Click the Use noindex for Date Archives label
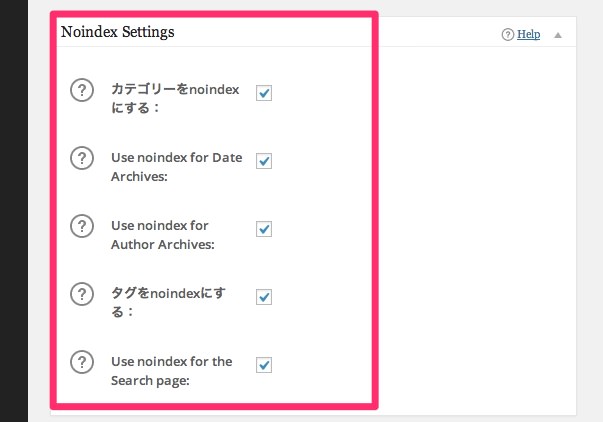Viewport: 603px width, 422px height. tap(177, 167)
